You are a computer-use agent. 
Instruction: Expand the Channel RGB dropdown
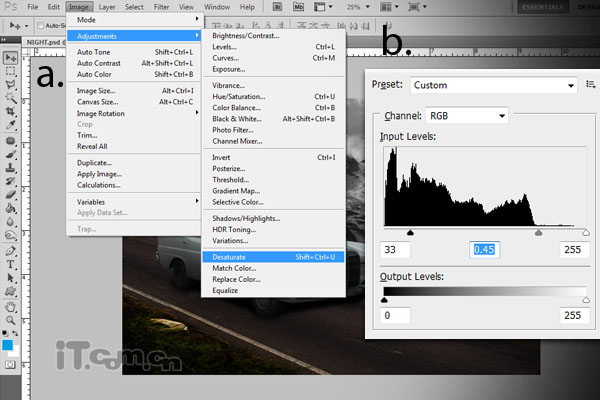coord(466,116)
